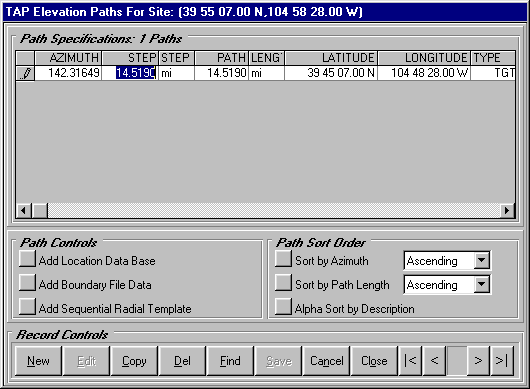Open the Sort by Azimuth order dropdown
The height and width of the screenshot is (389, 530).
(481, 261)
